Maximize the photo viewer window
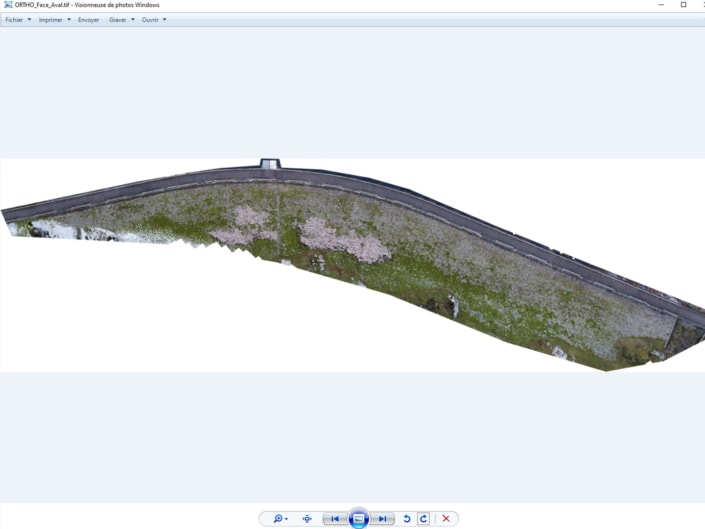Viewport: 705px width, 529px height. point(683,5)
